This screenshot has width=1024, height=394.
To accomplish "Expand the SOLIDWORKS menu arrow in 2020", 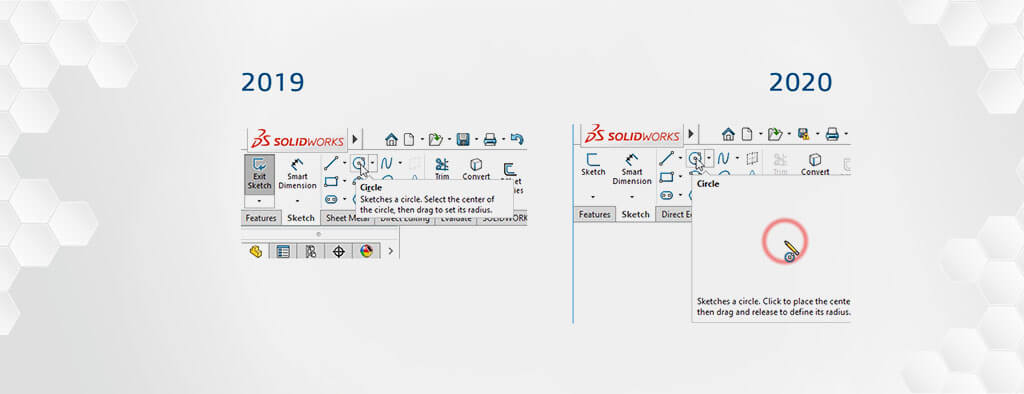I will (692, 135).
